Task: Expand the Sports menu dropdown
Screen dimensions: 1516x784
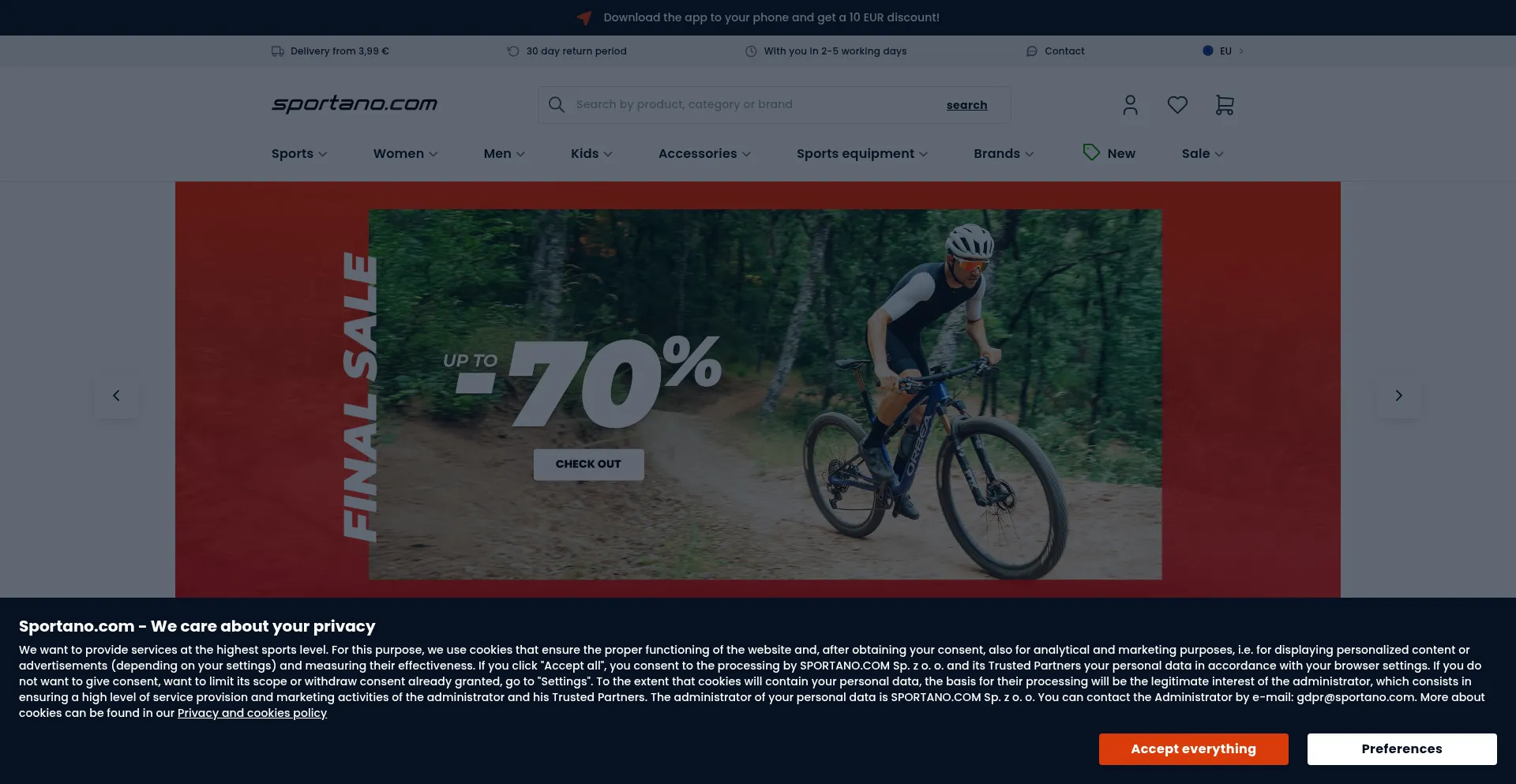Action: click(299, 153)
